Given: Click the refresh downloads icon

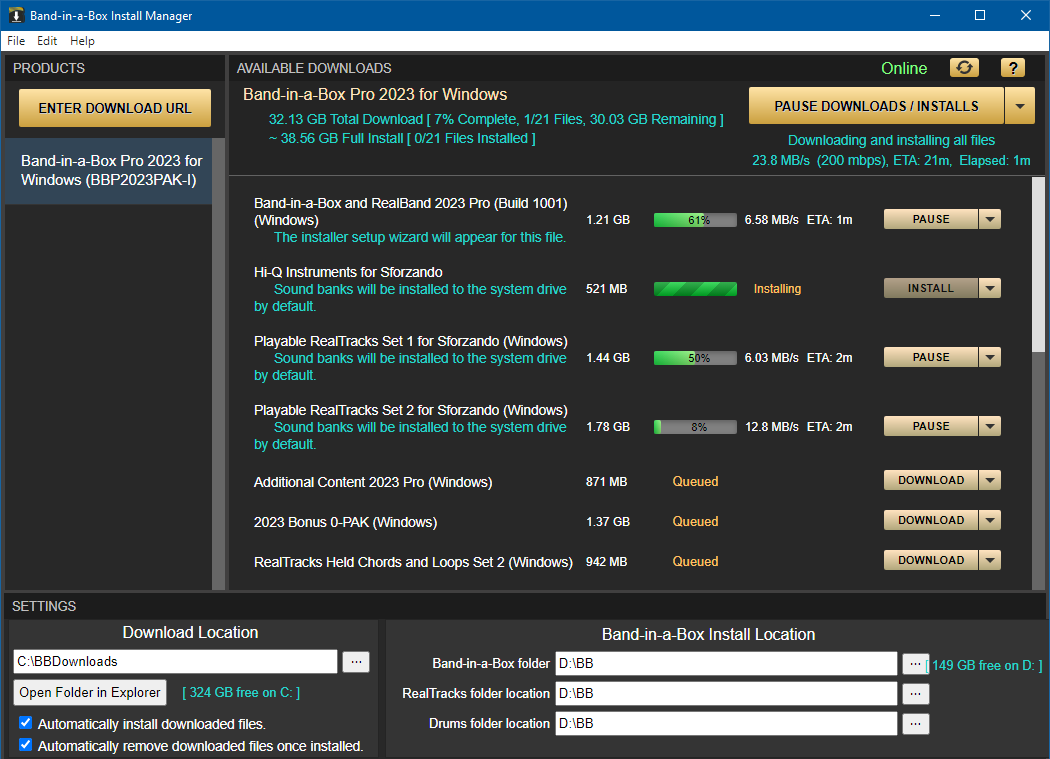Looking at the screenshot, I should [x=964, y=68].
